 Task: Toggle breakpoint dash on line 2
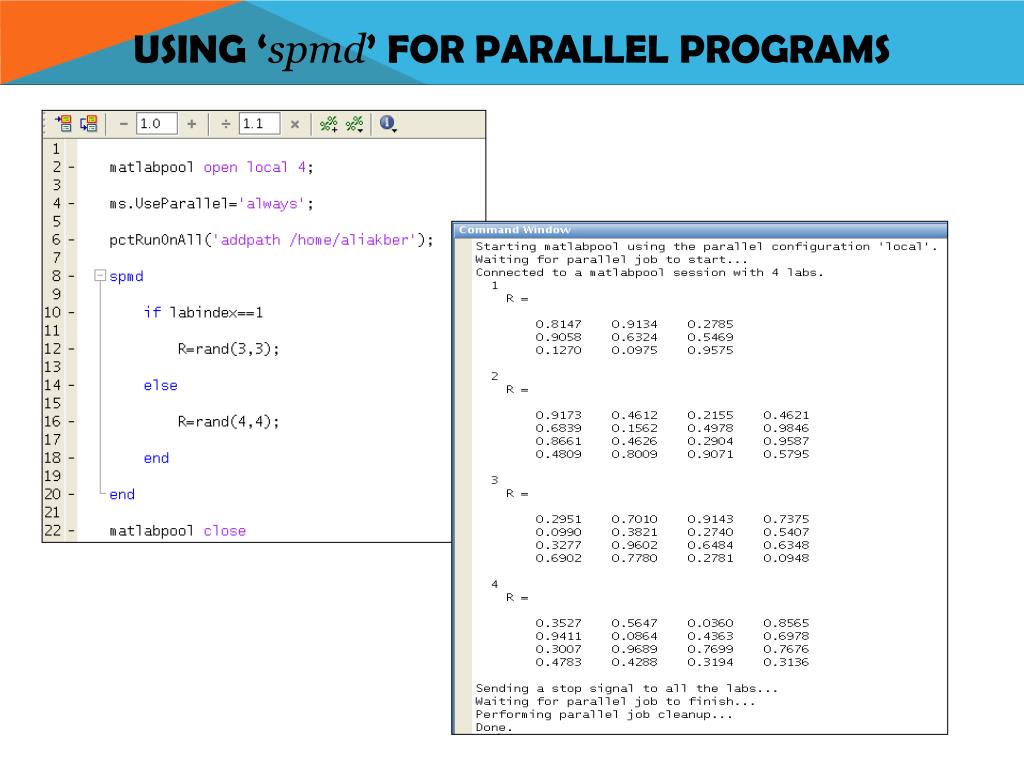pos(70,167)
